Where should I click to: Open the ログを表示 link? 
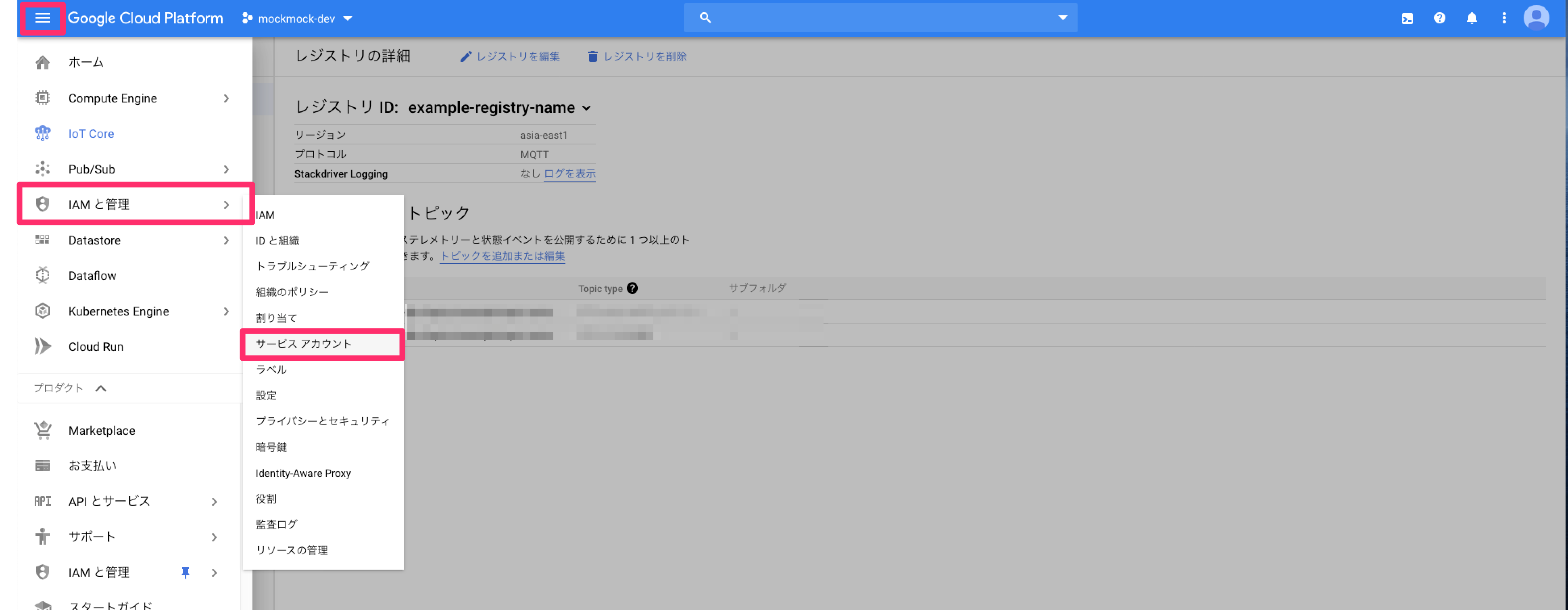[570, 173]
